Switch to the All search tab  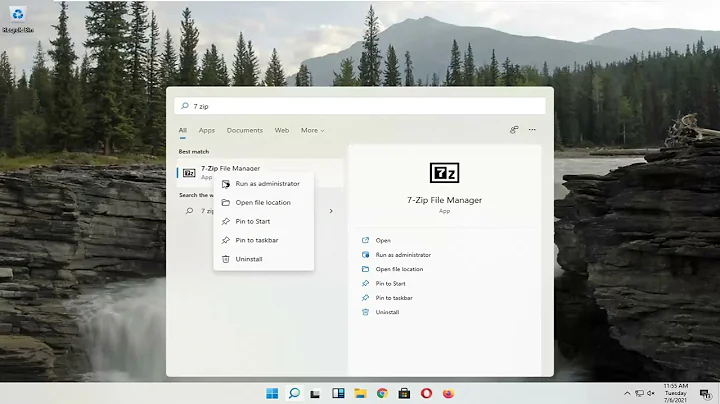pos(182,130)
